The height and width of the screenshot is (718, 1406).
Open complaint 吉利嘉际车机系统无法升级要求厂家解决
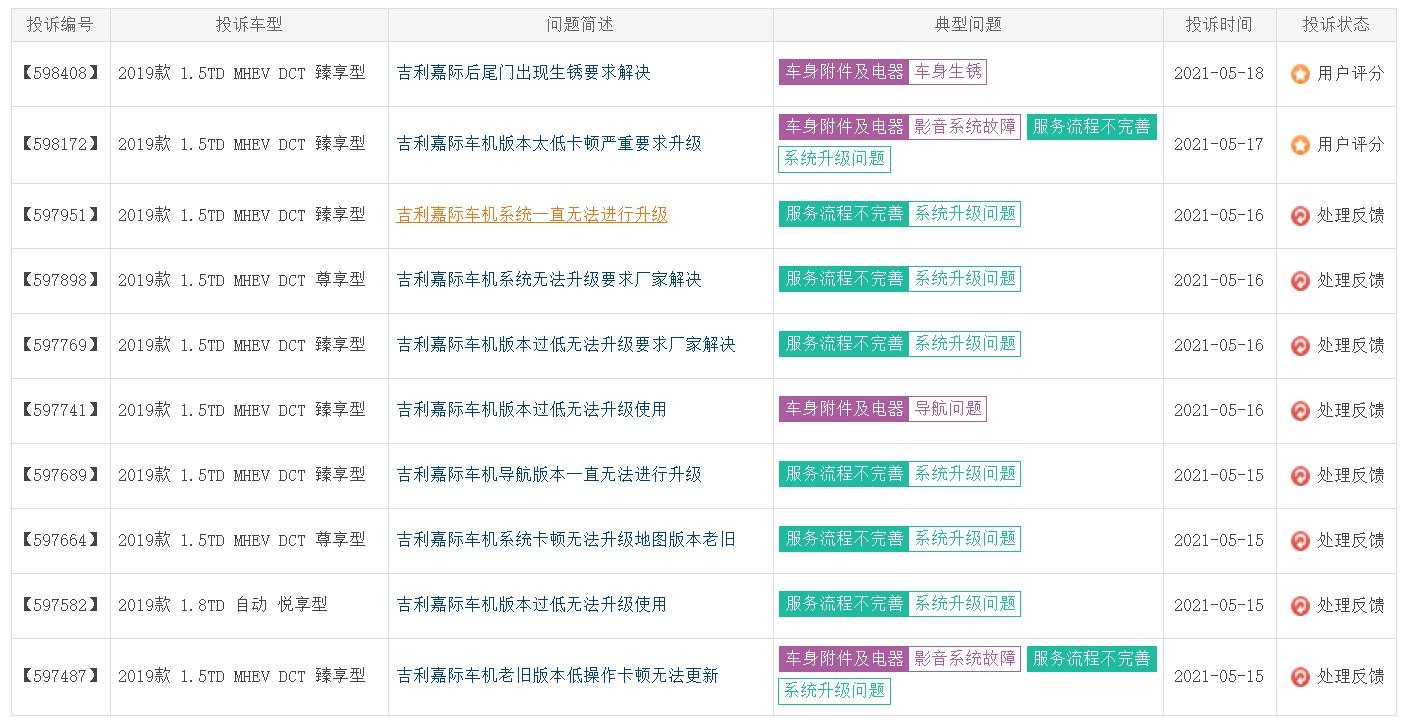(x=549, y=280)
